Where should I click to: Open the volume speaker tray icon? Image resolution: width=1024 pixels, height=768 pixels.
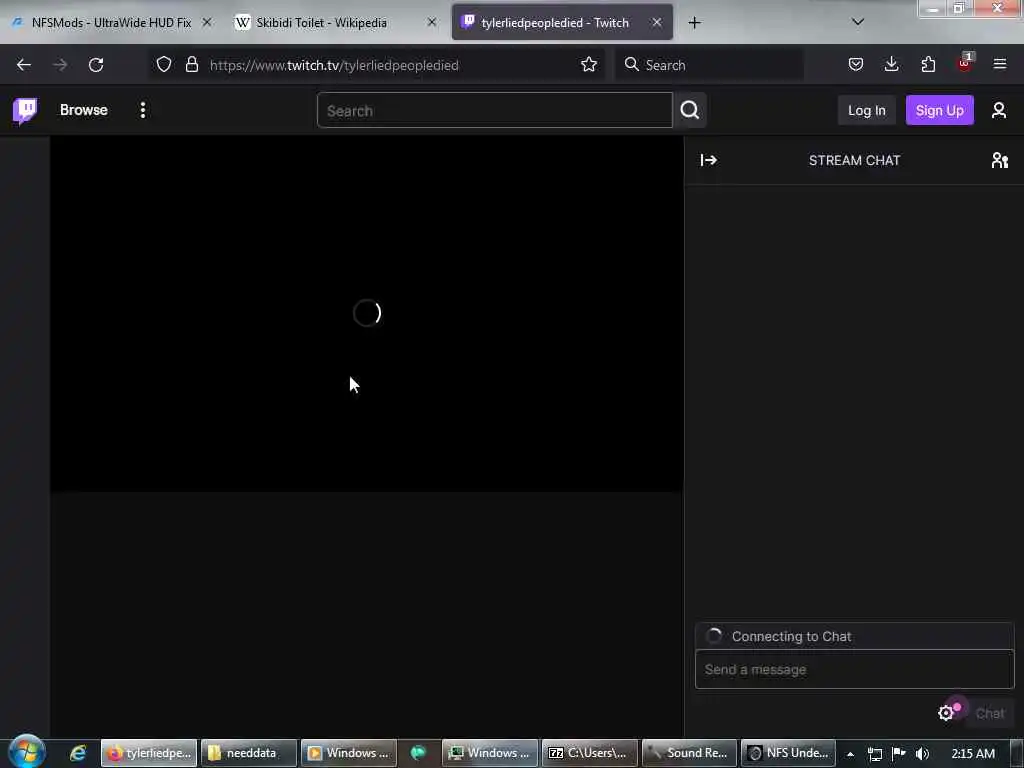click(922, 754)
